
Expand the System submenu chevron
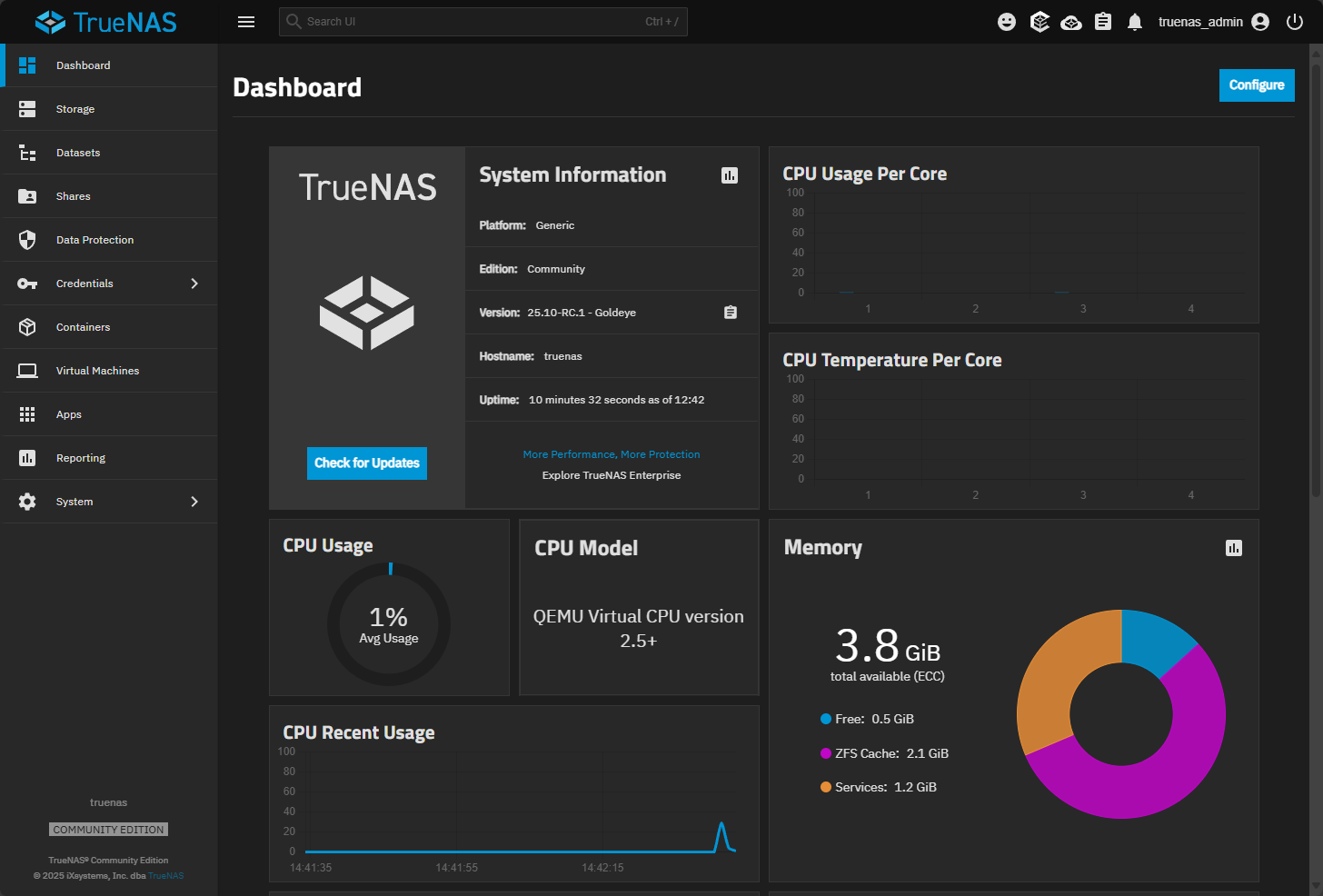point(194,502)
